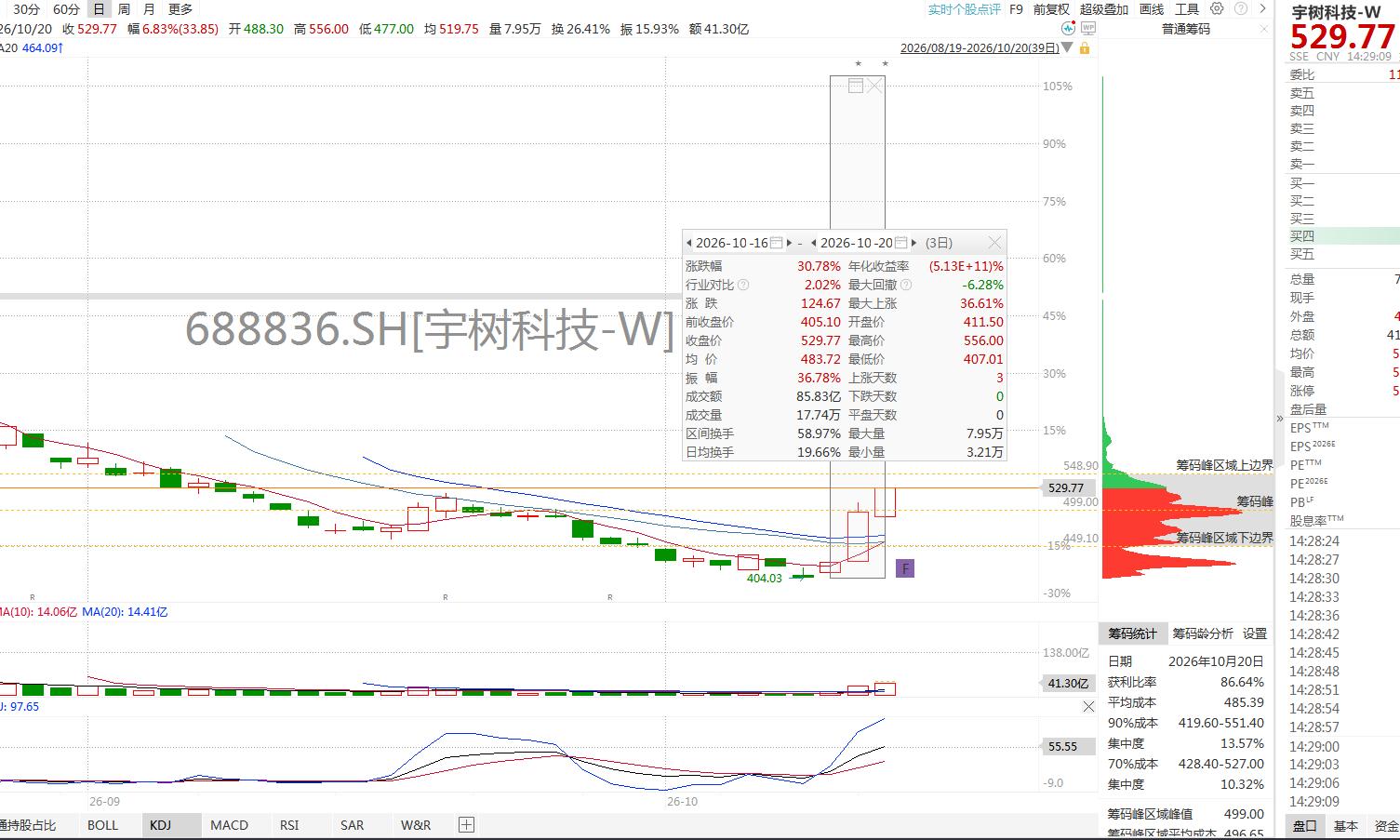Open calendar picker for start date 2026-10-16
The image size is (1400, 840).
coord(777,243)
